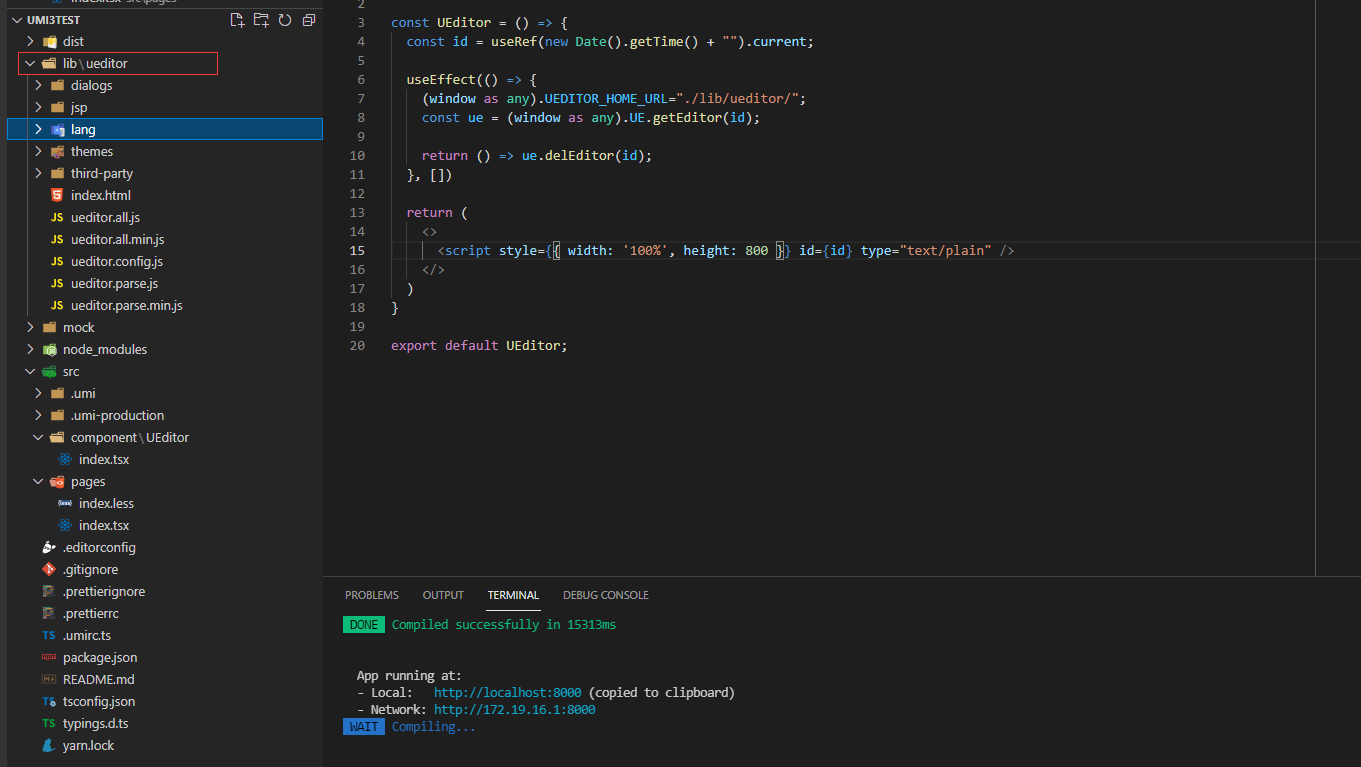Click the node_modules folder icon

[x=49, y=349]
